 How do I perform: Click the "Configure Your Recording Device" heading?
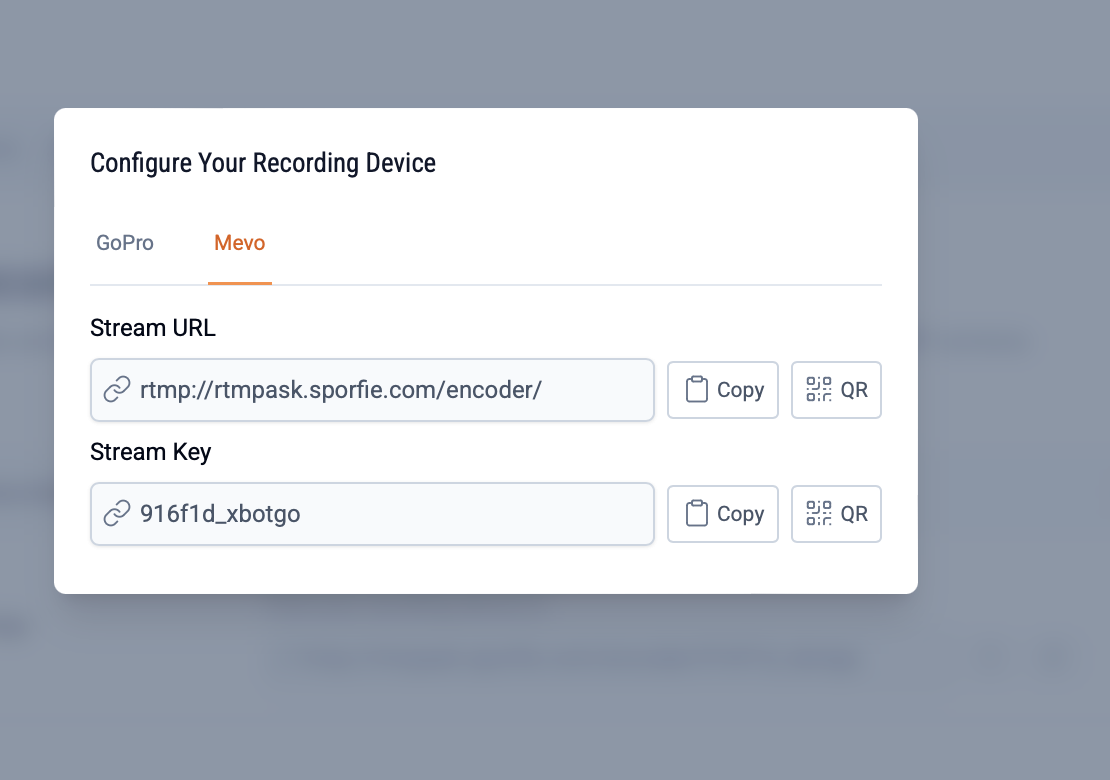point(263,163)
